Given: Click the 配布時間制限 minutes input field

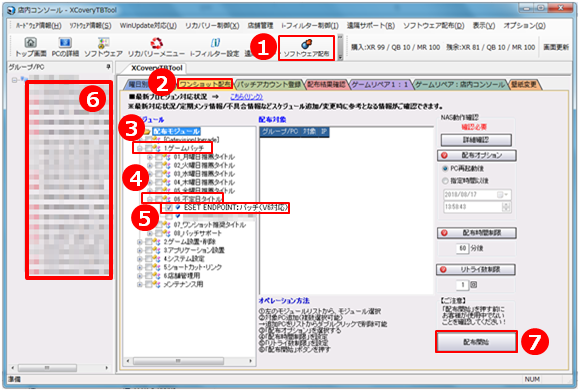Looking at the screenshot, I should [462, 248].
